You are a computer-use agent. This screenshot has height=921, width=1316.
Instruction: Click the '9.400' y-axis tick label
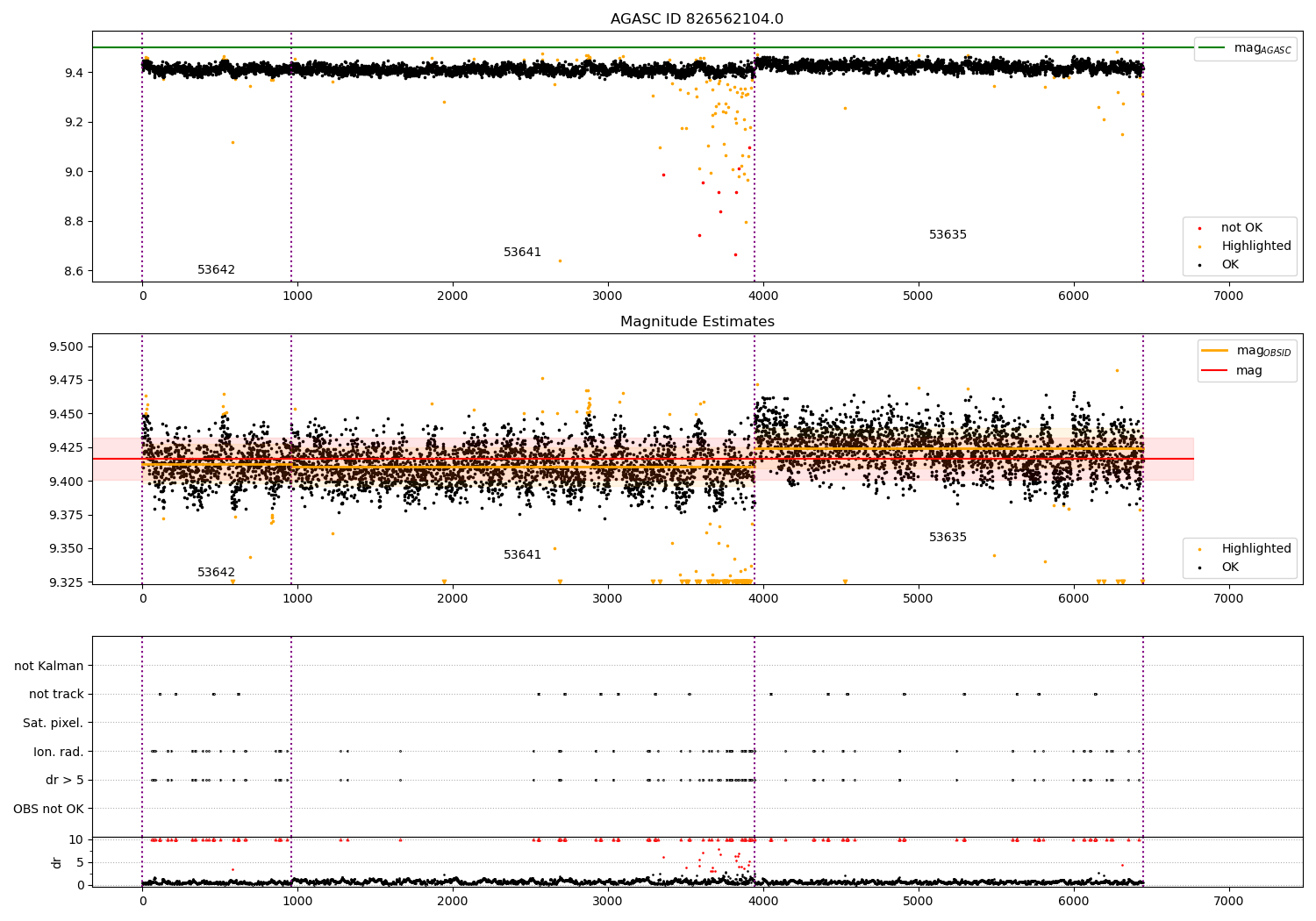pos(67,481)
